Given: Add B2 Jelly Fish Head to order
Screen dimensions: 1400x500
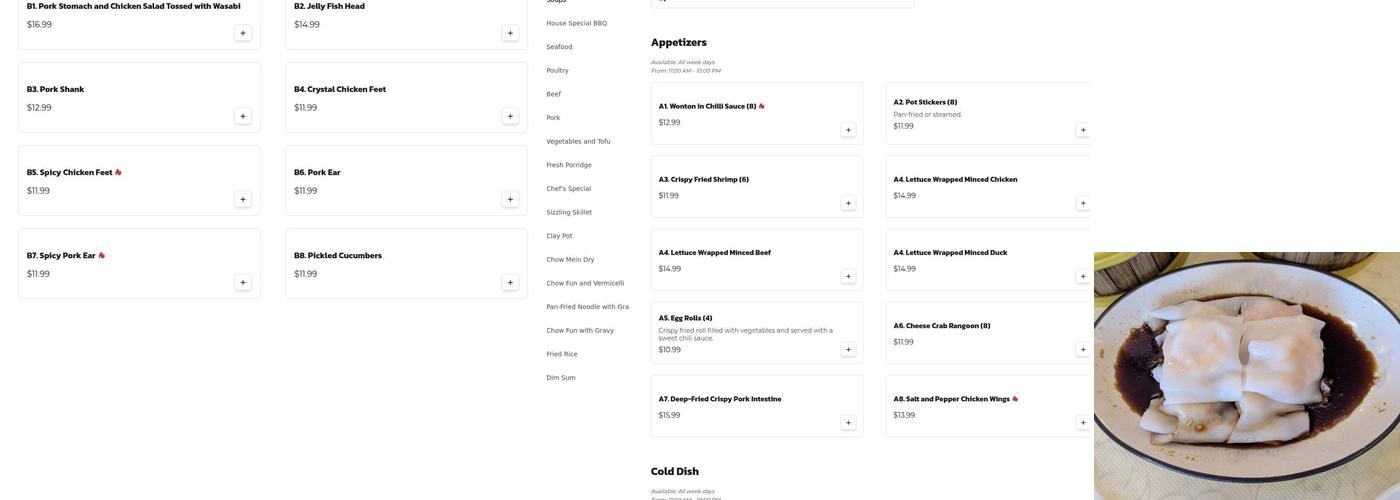Looking at the screenshot, I should point(510,33).
